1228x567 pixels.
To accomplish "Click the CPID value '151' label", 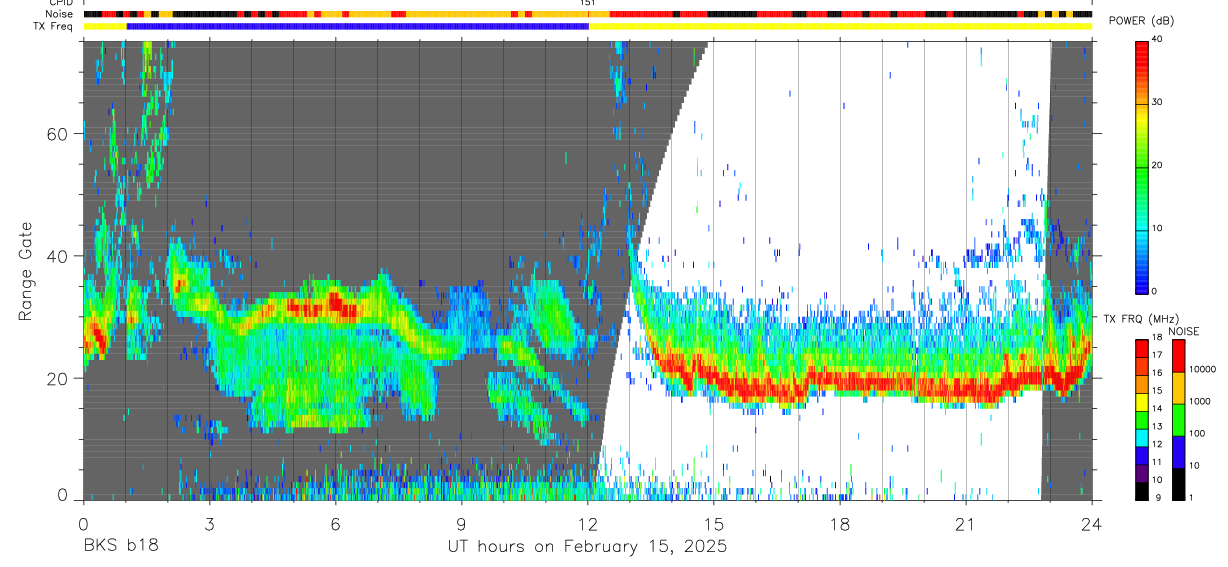I will (x=588, y=3).
